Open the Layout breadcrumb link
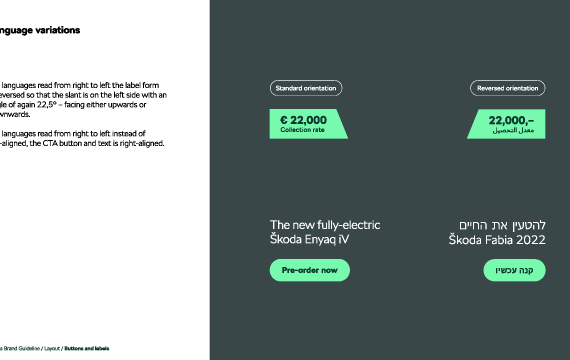The height and width of the screenshot is (360, 570). pyautogui.click(x=52, y=348)
